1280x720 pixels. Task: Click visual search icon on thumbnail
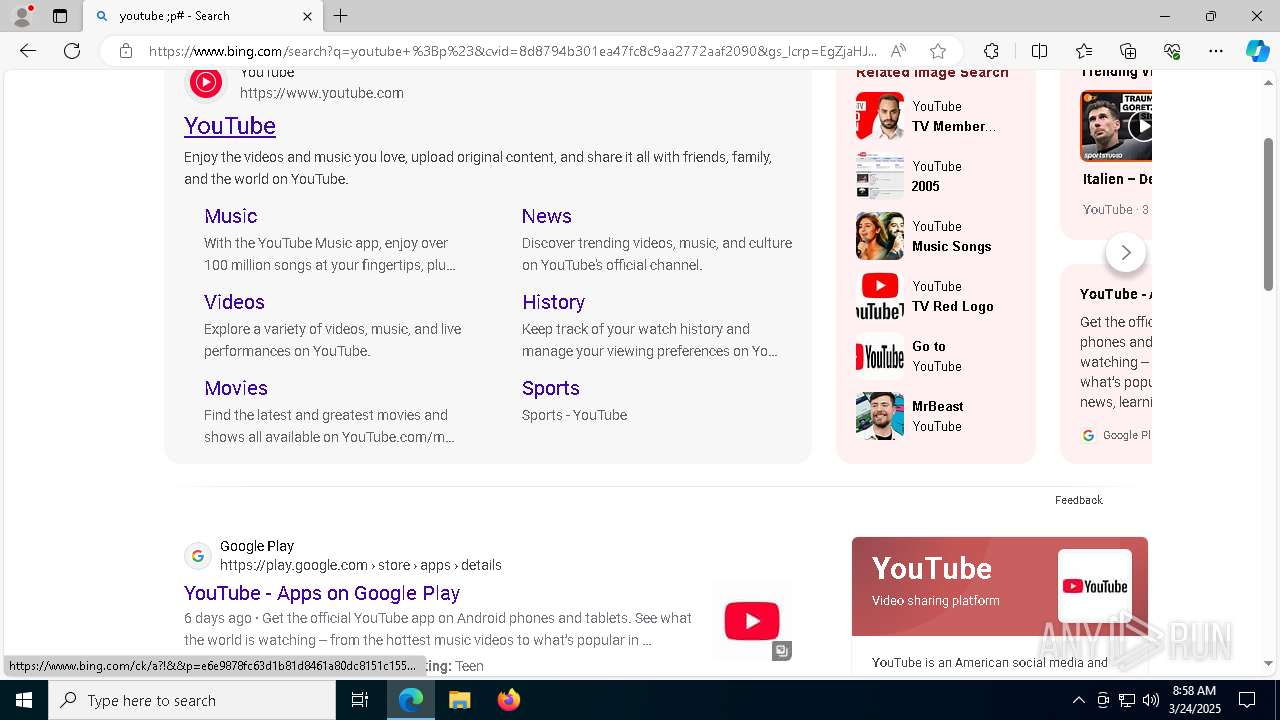coord(782,651)
